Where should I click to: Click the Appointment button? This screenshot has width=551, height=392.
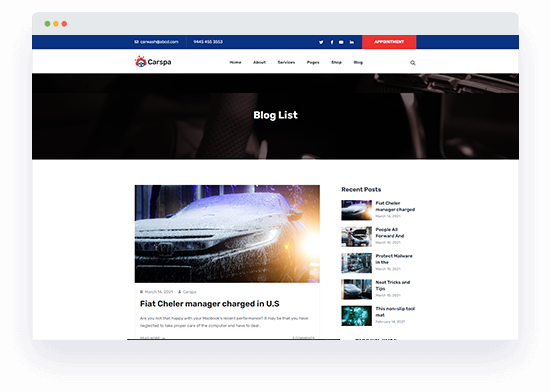tap(389, 42)
